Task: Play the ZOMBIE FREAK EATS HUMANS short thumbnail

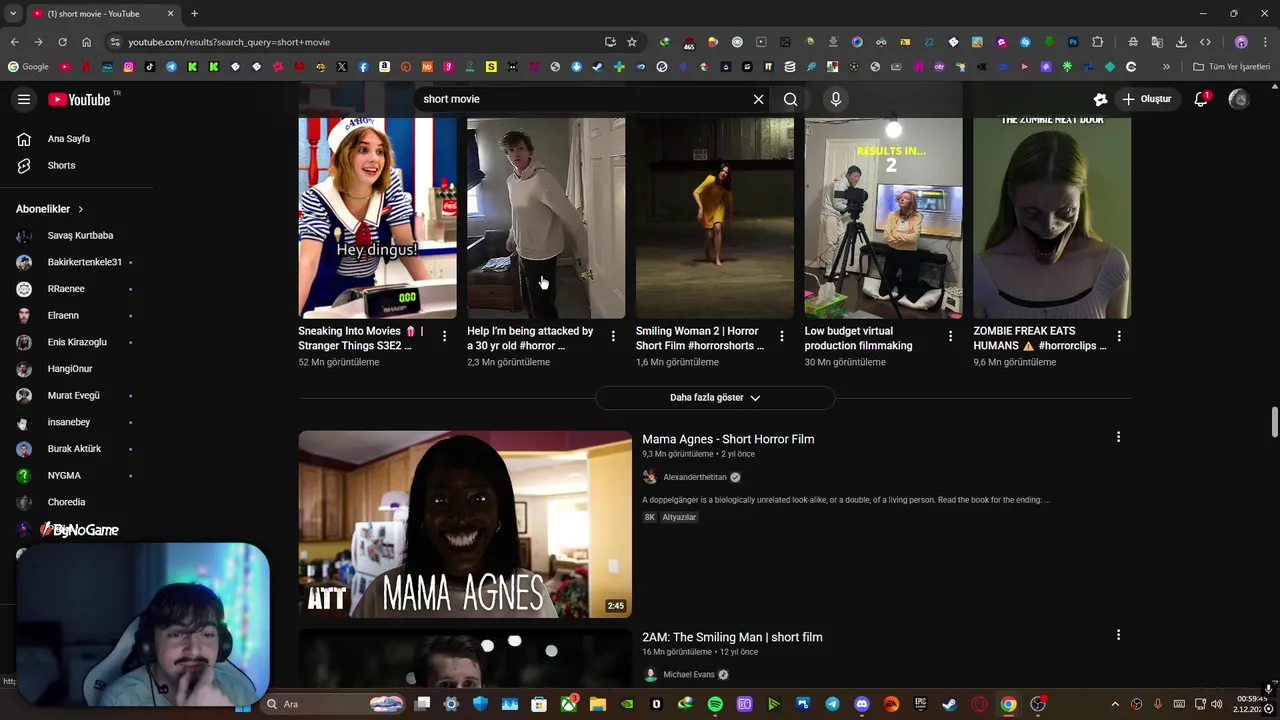Action: pos(1052,218)
